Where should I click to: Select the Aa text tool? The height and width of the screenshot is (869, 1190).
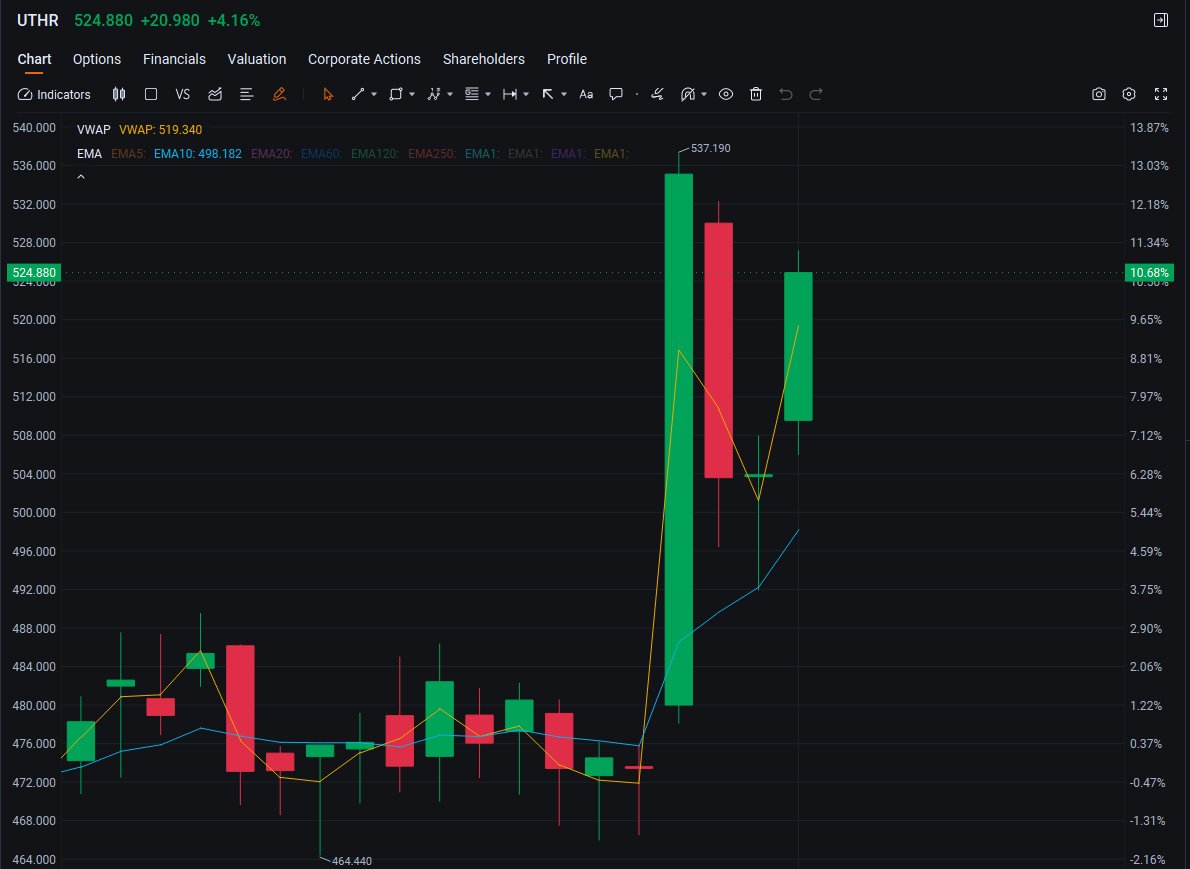[x=586, y=94]
